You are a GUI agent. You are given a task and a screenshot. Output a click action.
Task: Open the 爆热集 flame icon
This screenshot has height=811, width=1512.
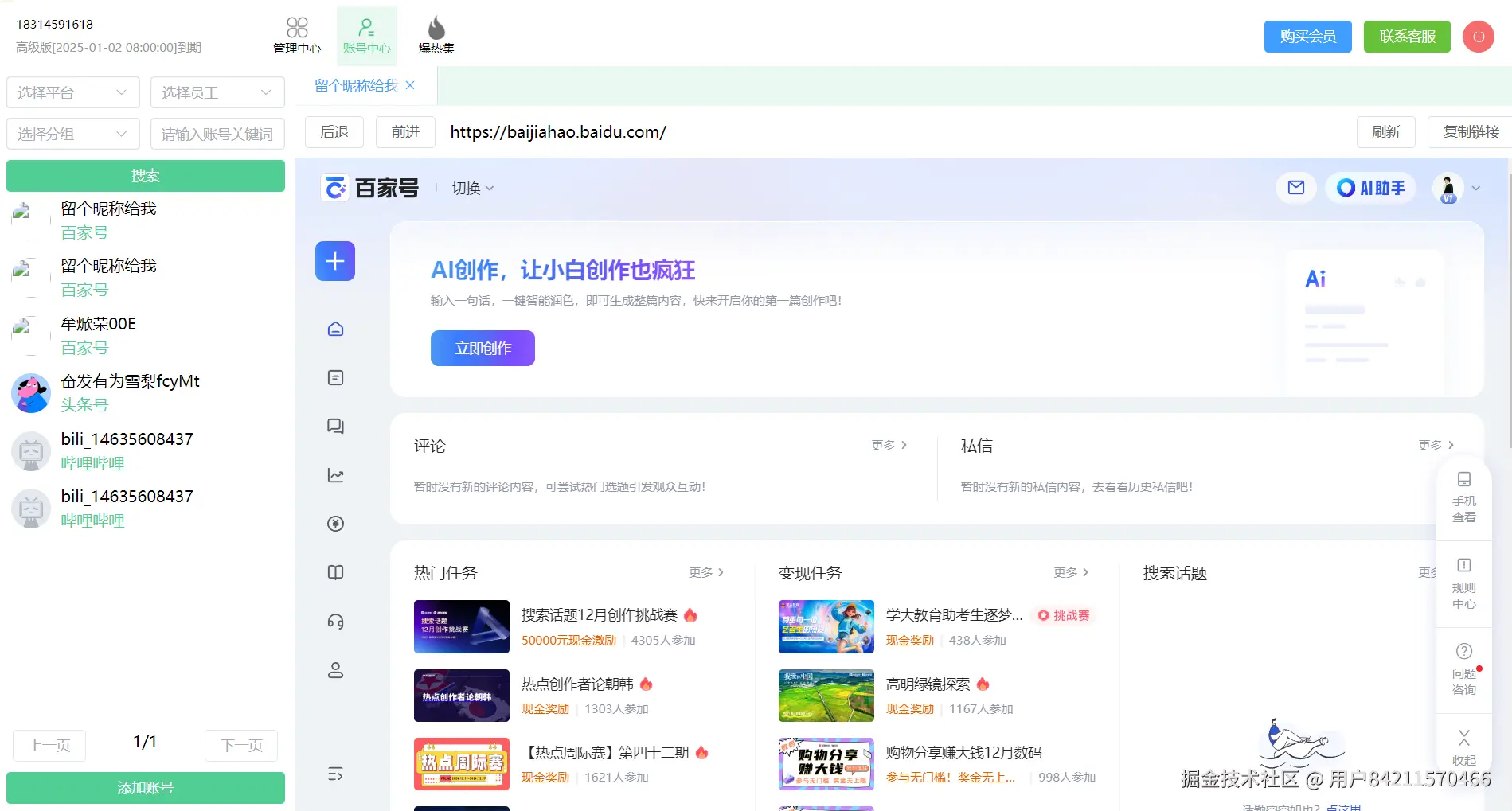click(436, 36)
